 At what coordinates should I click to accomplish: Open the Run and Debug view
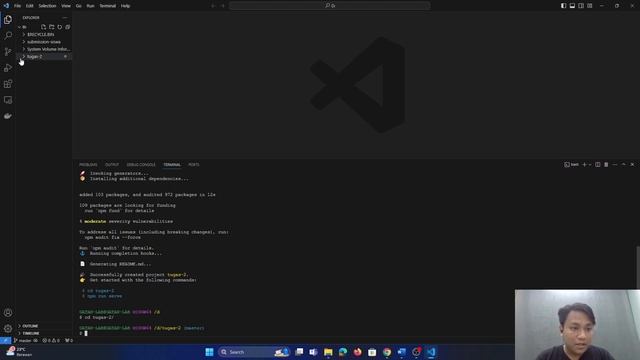click(x=8, y=68)
